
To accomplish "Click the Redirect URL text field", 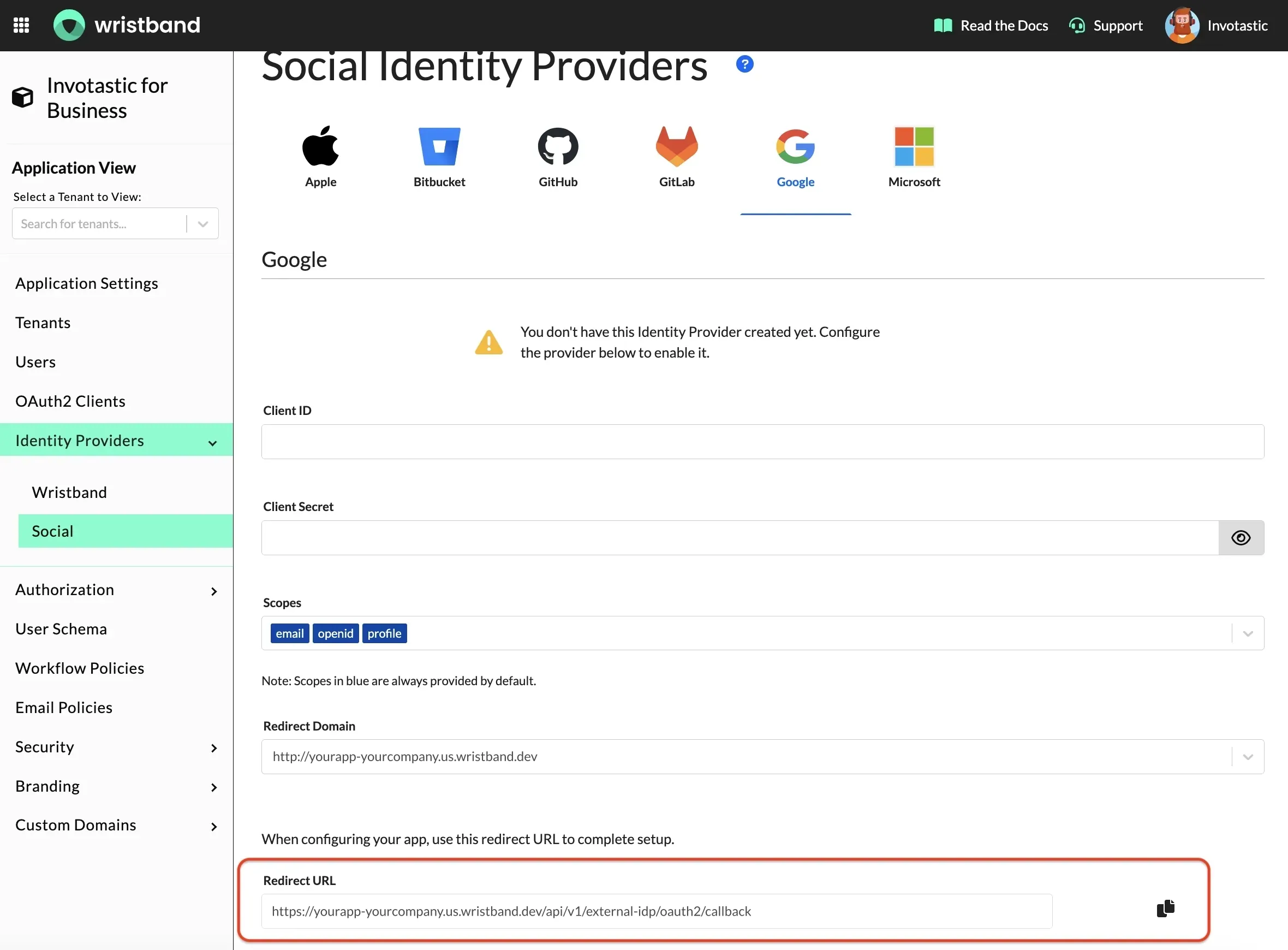I will point(657,911).
